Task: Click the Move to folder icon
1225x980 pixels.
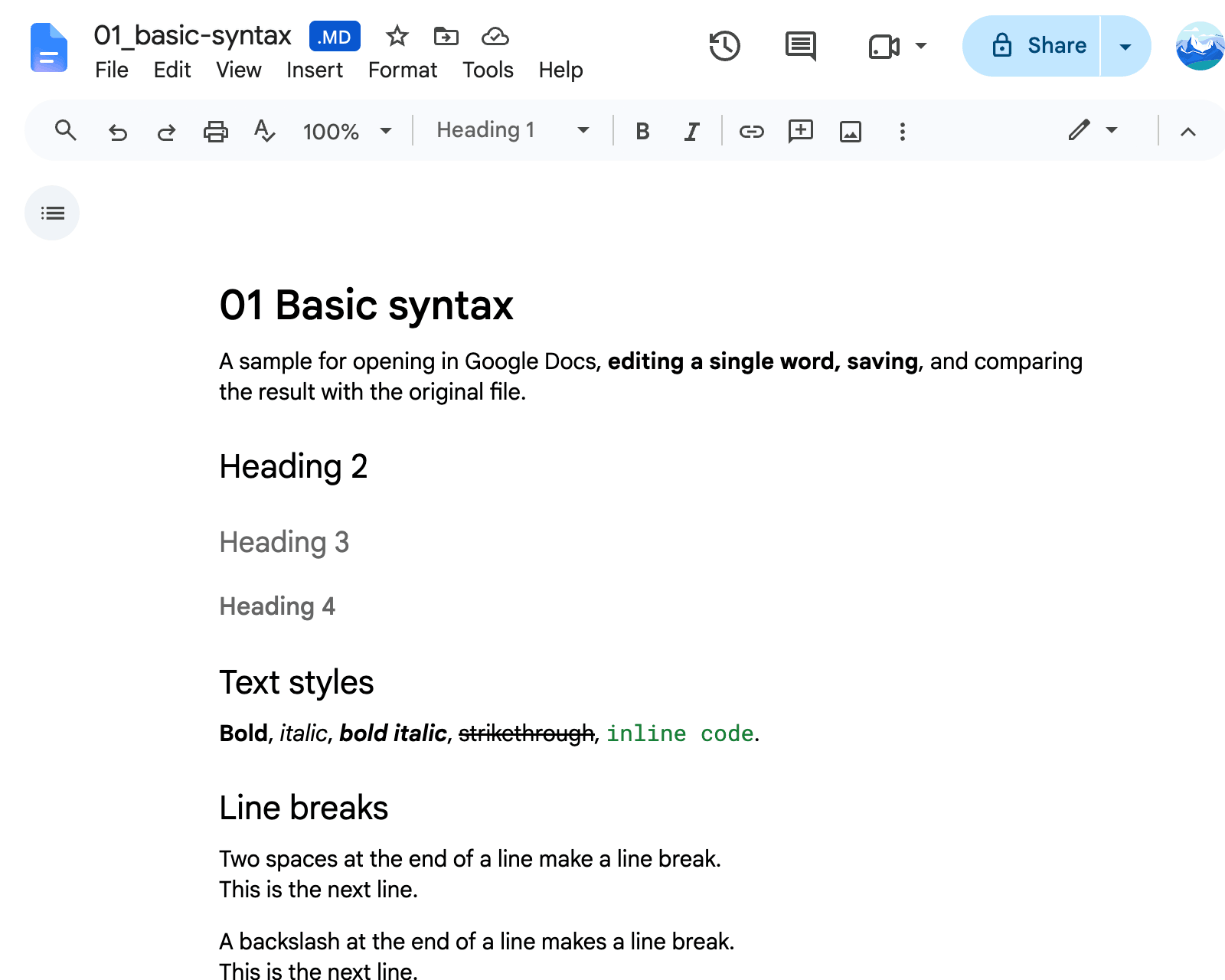Action: [x=446, y=37]
